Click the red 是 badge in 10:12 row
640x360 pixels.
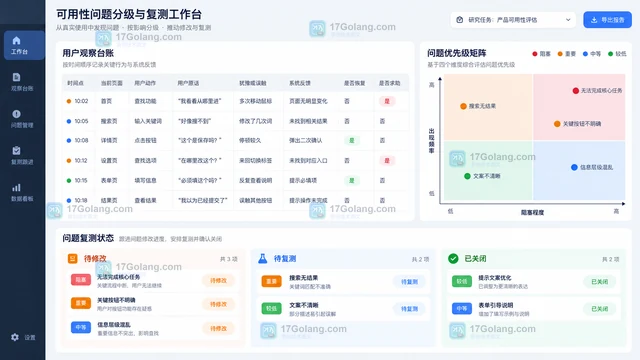pyautogui.click(x=387, y=160)
